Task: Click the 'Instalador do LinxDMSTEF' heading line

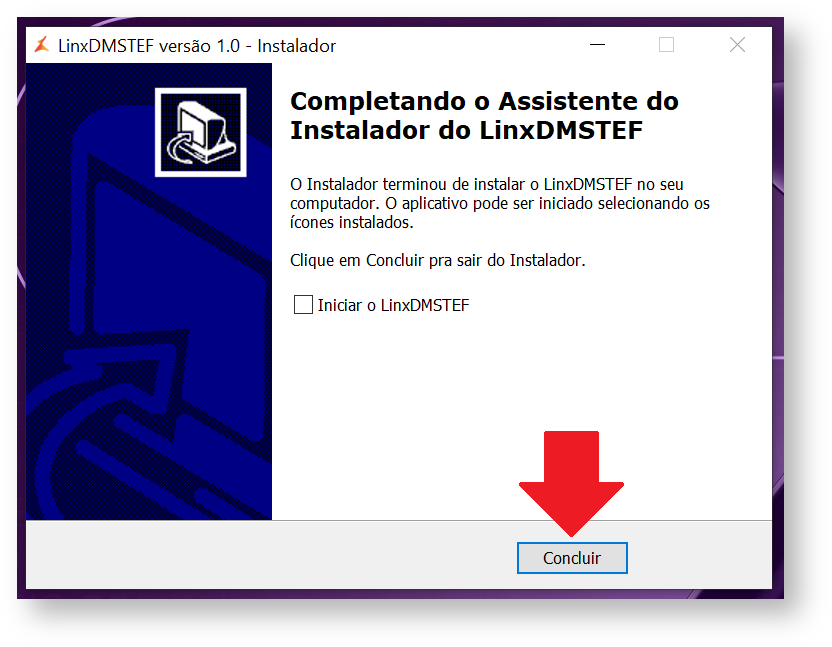Action: click(x=466, y=130)
